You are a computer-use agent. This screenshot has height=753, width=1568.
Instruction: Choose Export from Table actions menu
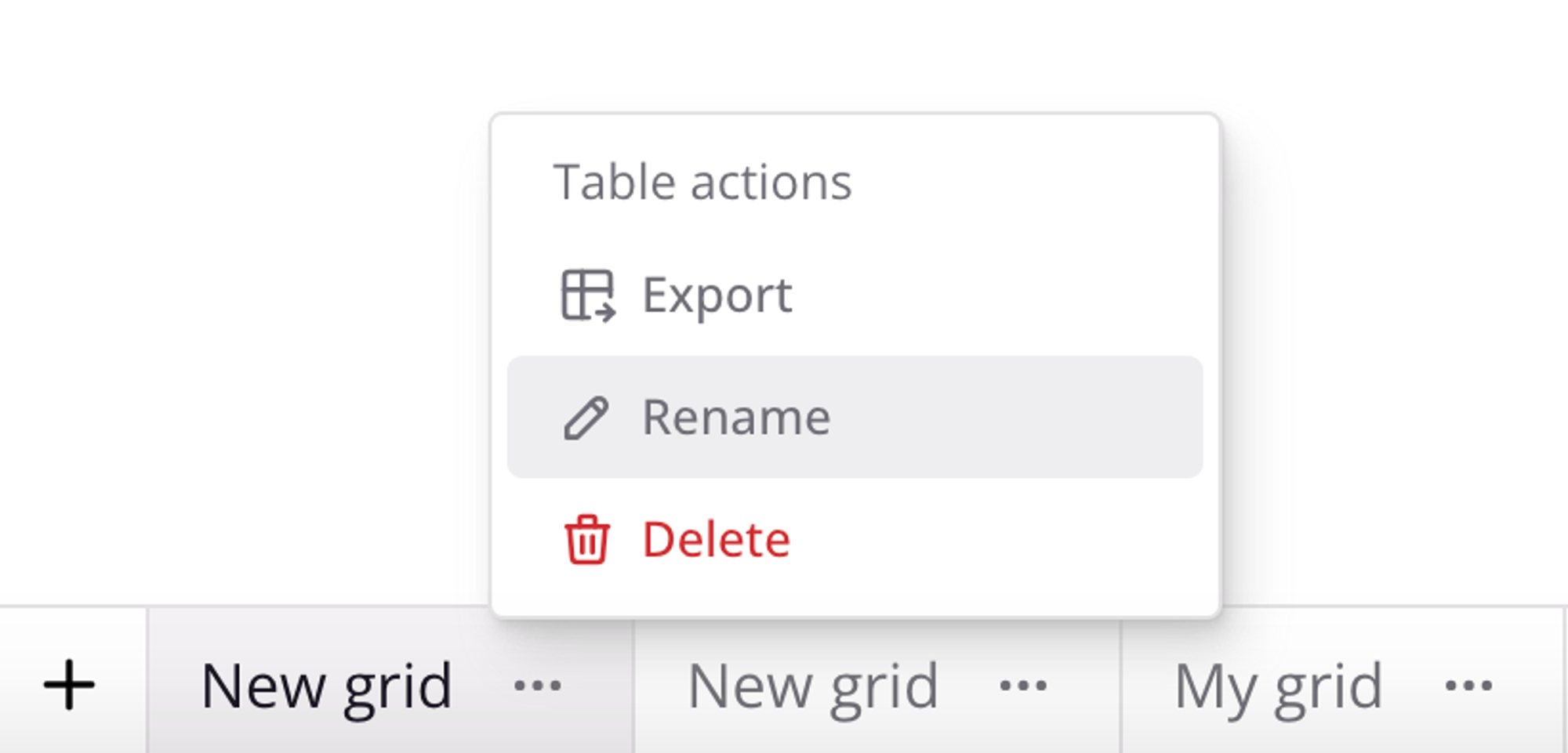point(855,295)
